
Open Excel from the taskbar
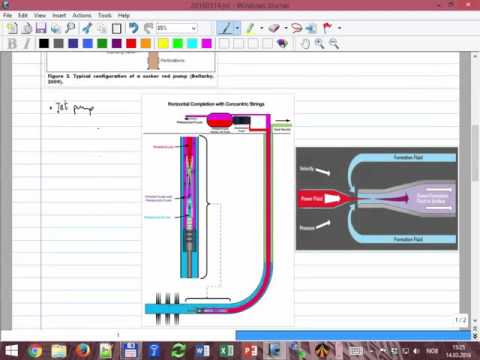(226, 351)
